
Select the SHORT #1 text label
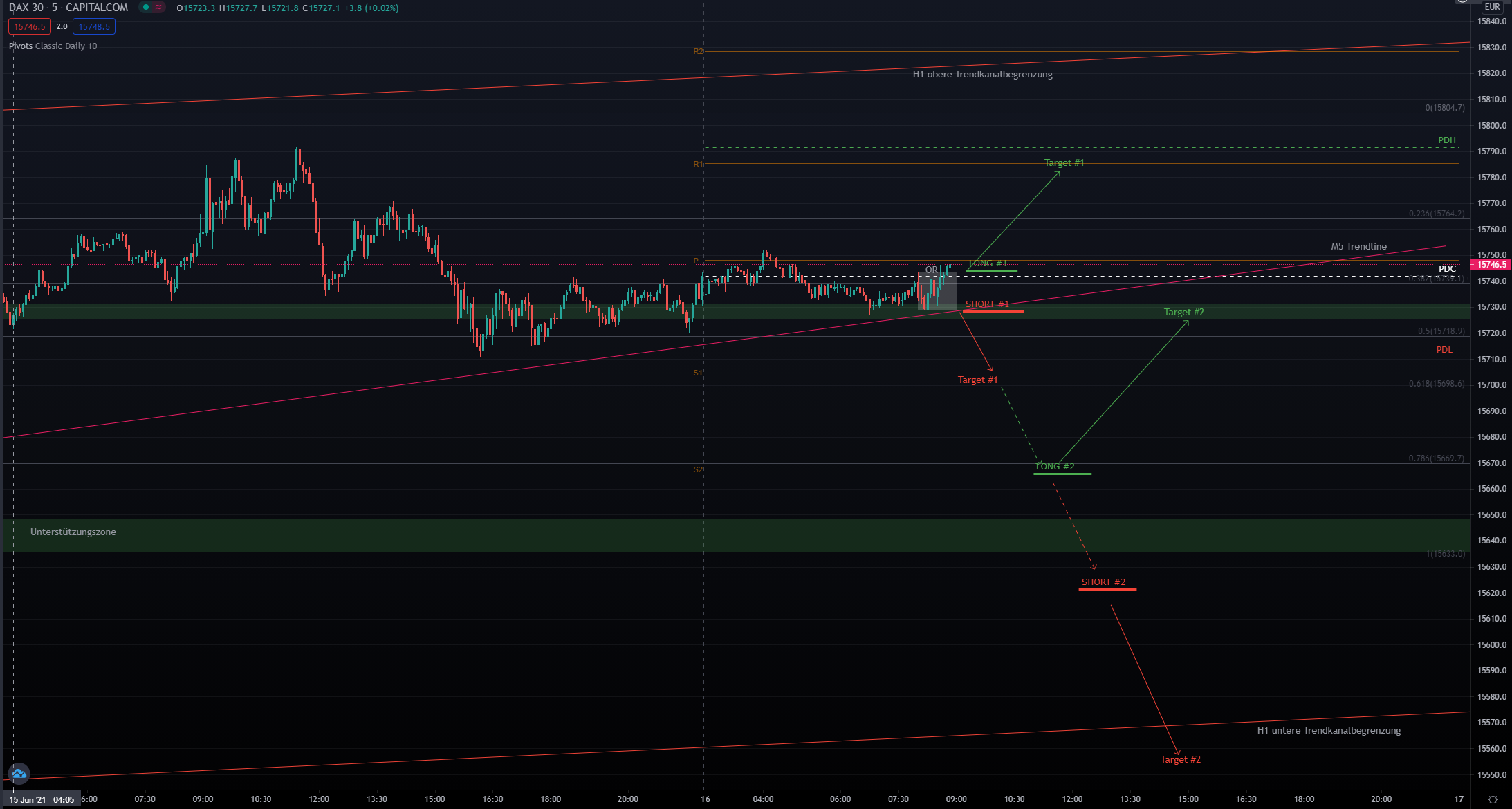tap(987, 304)
